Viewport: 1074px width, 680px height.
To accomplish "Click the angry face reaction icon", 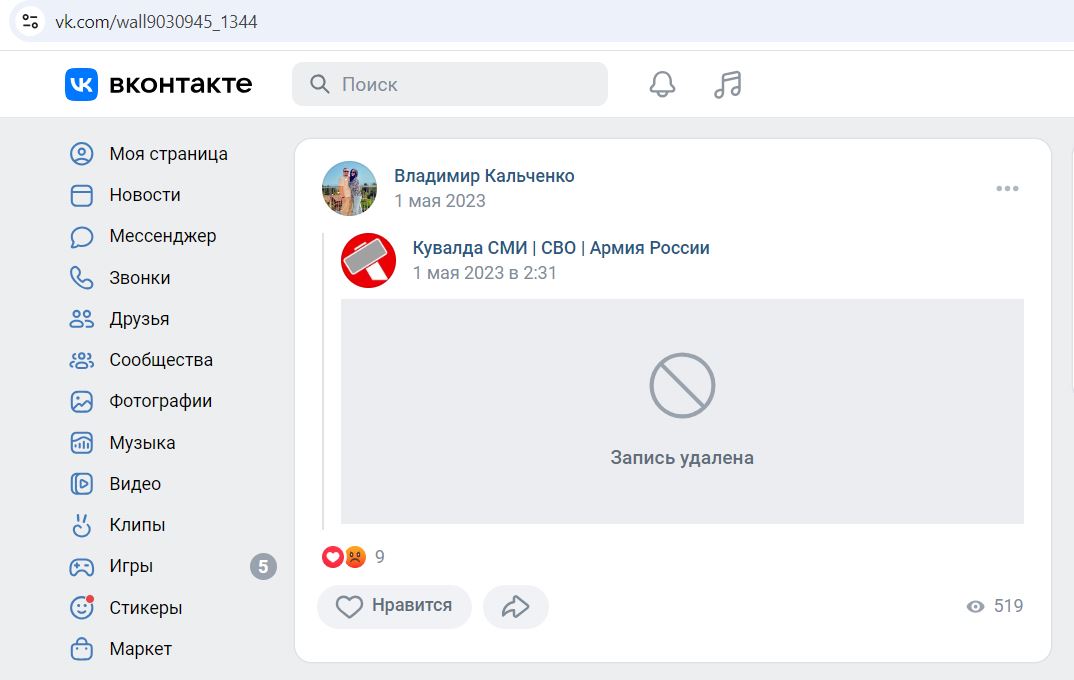I will 355,557.
